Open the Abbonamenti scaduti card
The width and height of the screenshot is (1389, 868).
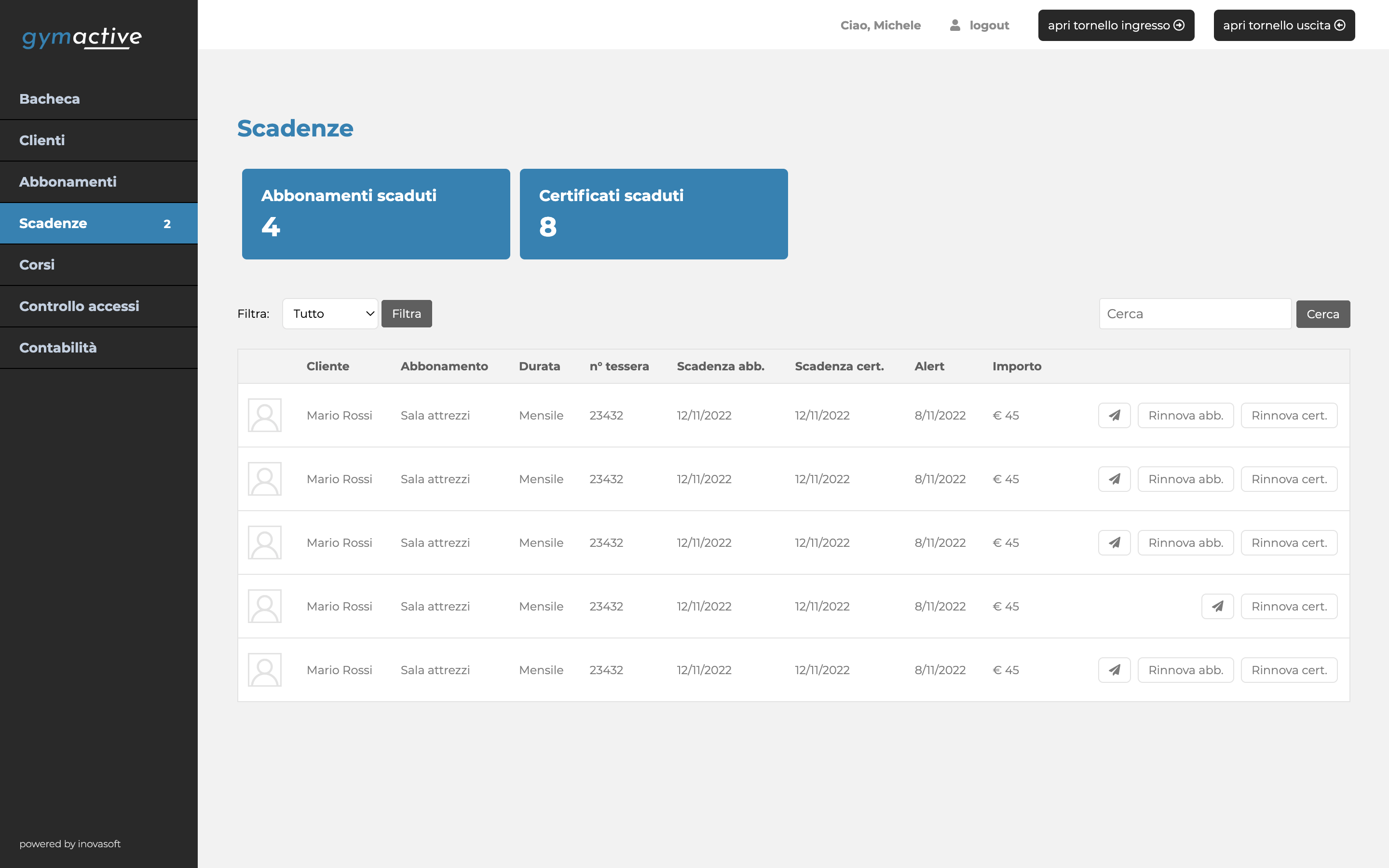[x=376, y=214]
